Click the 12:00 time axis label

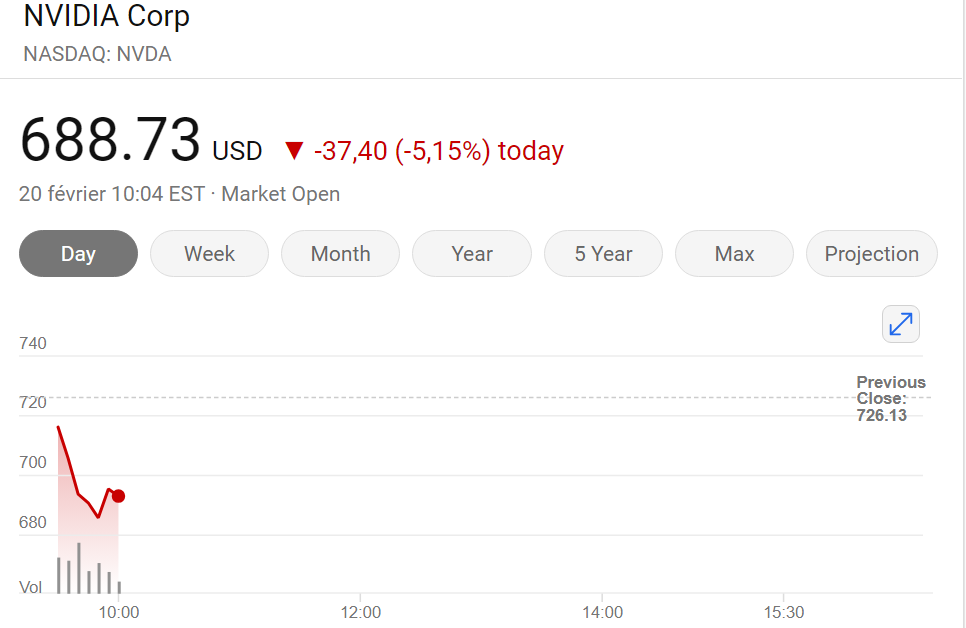(360, 612)
